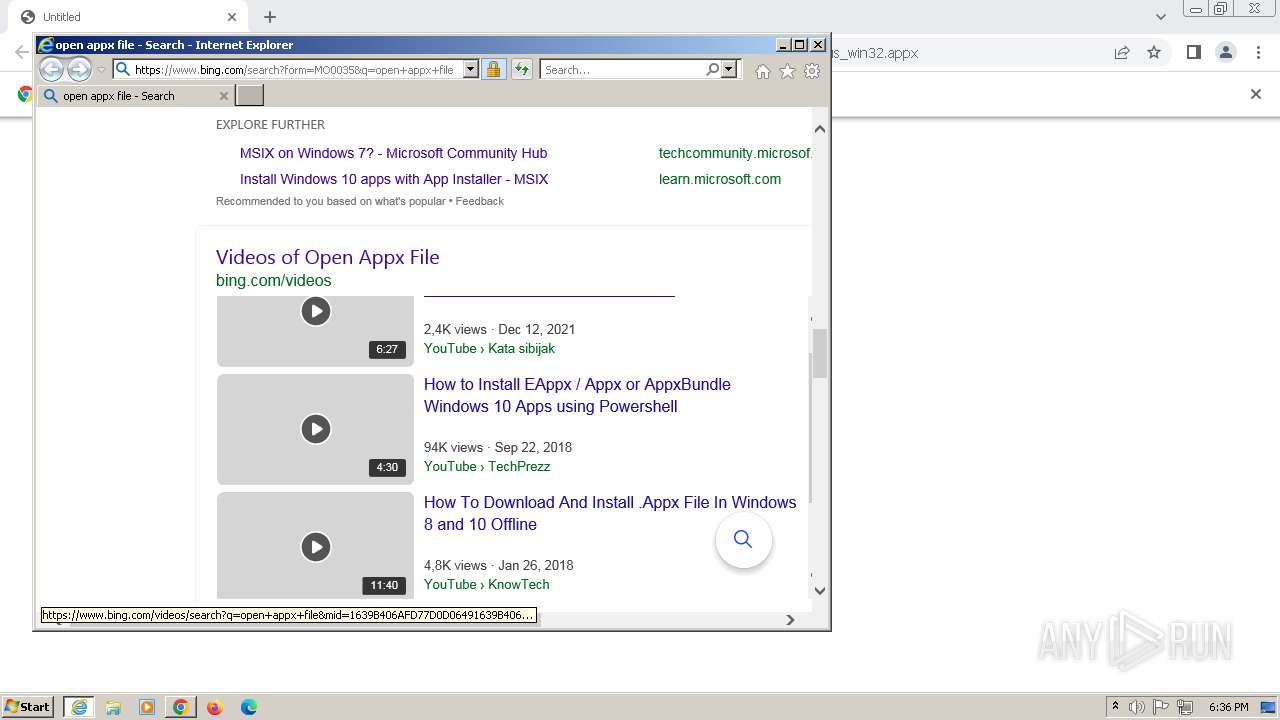This screenshot has width=1280, height=720.
Task: Open the Internet Explorer security lock icon
Action: tap(493, 69)
